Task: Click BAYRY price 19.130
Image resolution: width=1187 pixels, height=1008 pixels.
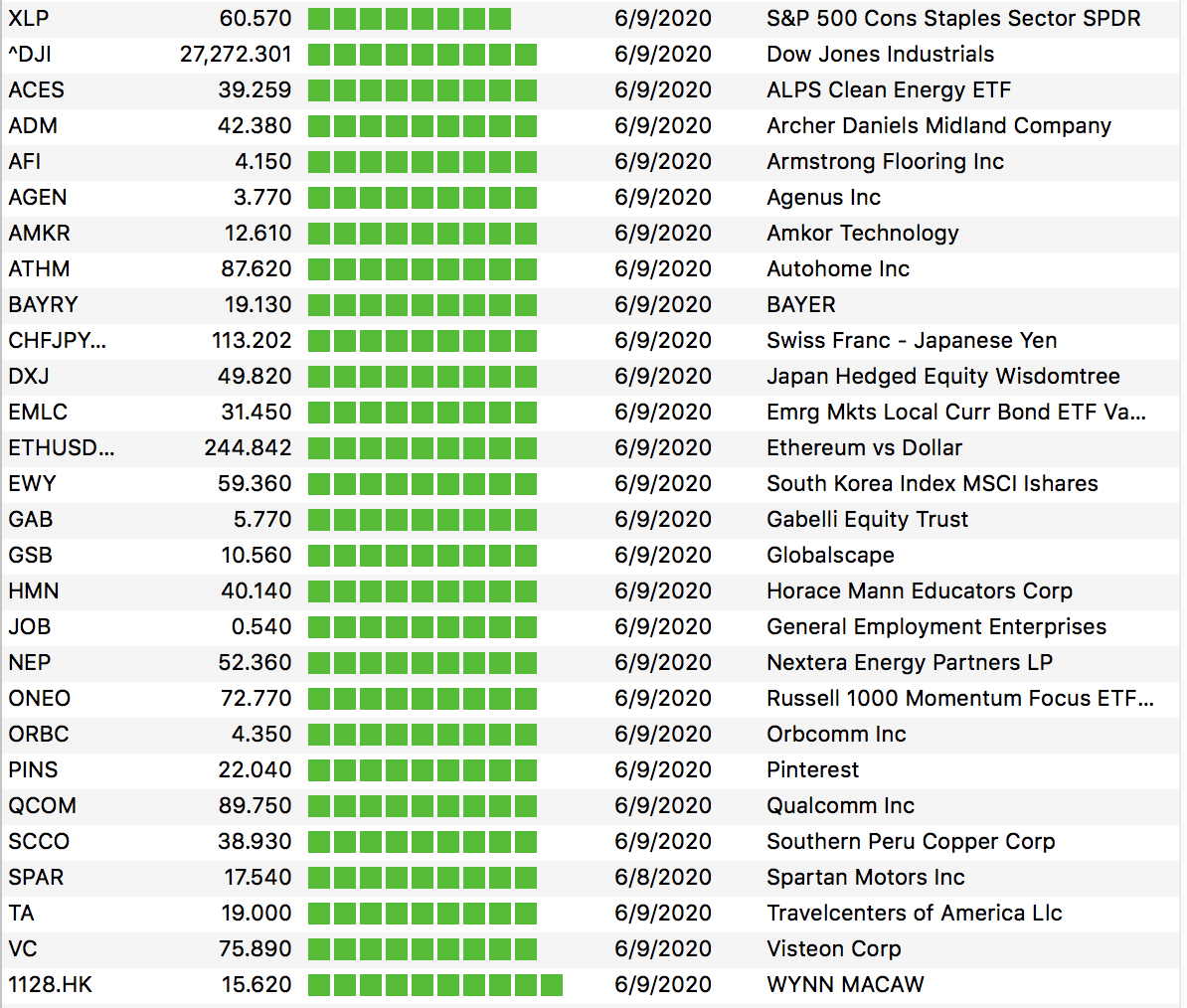Action: 257,305
